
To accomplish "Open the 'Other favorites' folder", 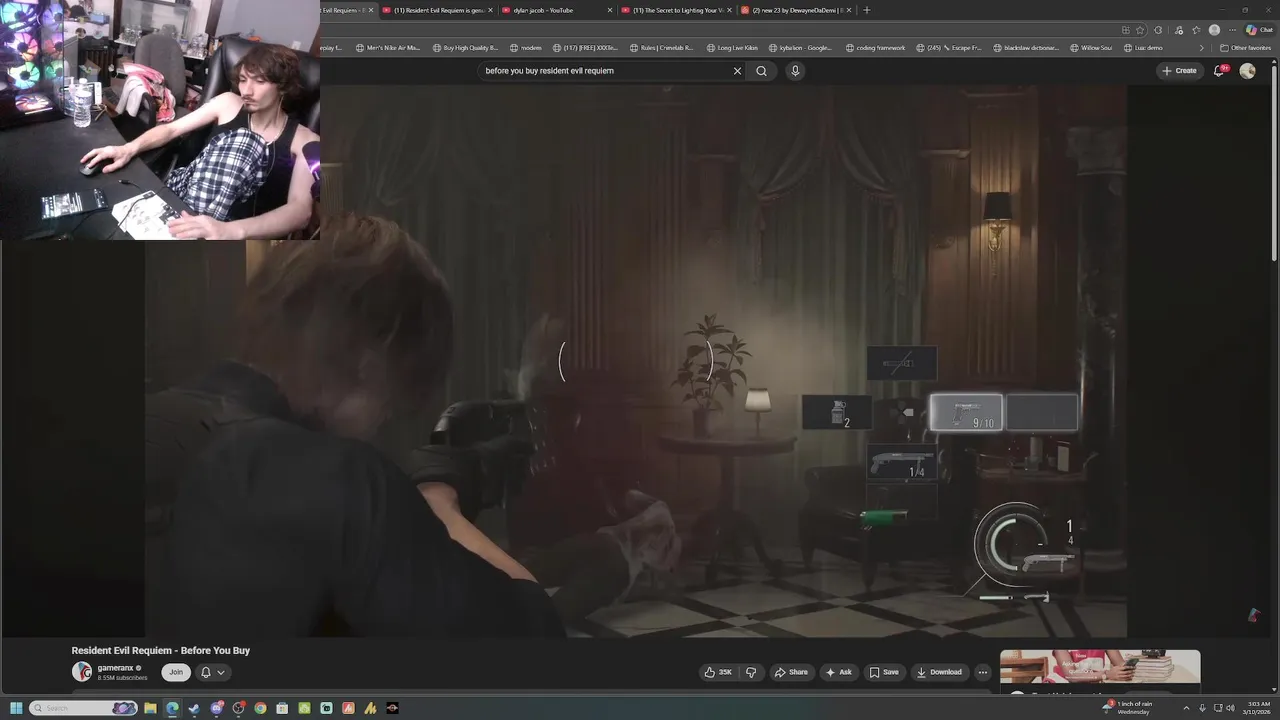I will (1246, 48).
